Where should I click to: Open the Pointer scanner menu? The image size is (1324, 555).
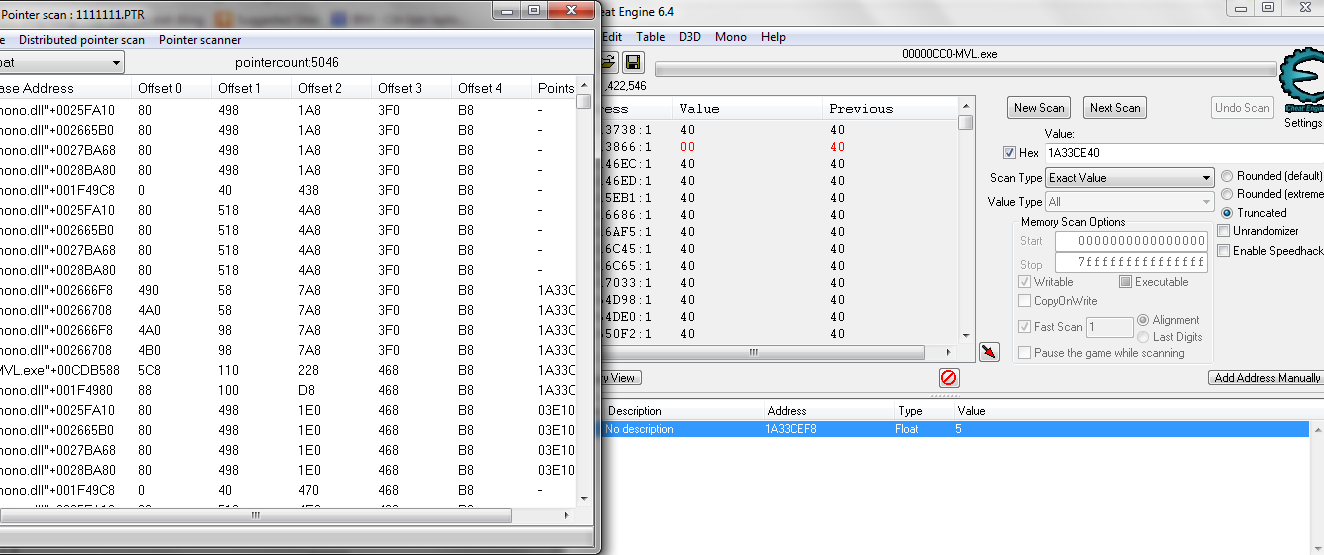point(200,40)
